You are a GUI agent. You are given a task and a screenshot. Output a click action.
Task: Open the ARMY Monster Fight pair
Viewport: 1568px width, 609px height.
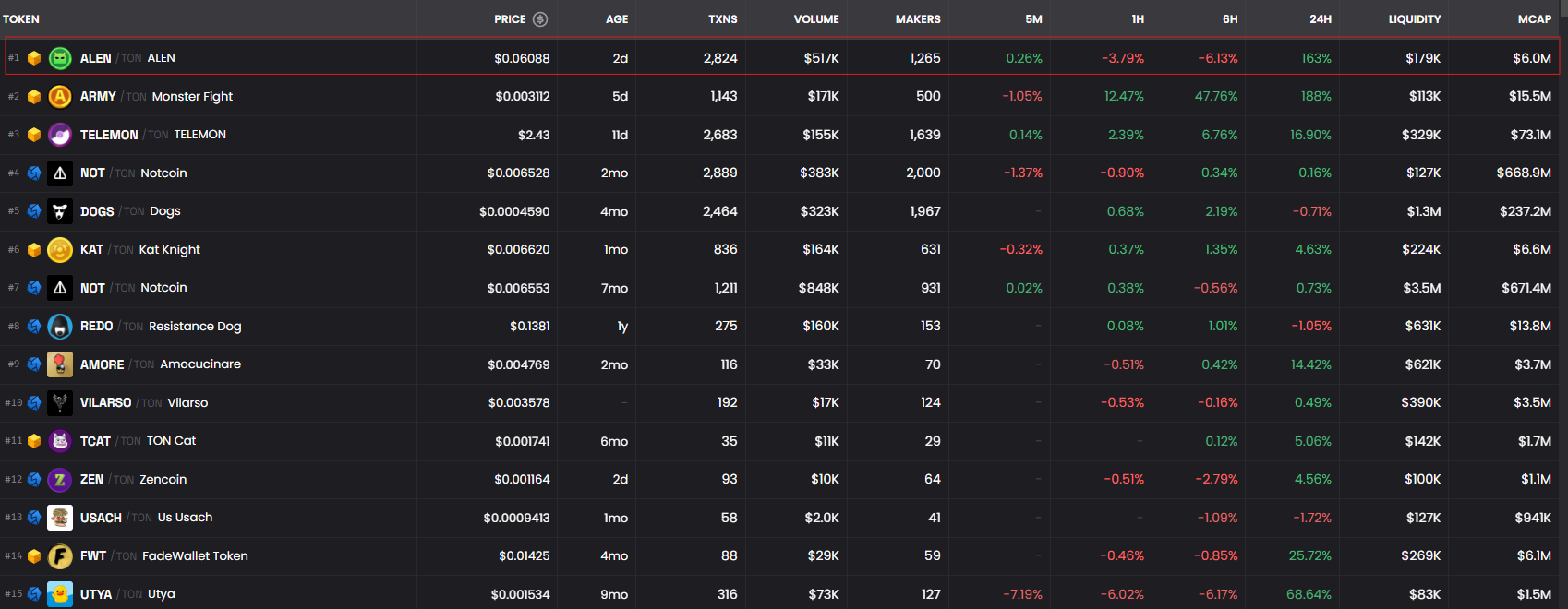tap(156, 96)
